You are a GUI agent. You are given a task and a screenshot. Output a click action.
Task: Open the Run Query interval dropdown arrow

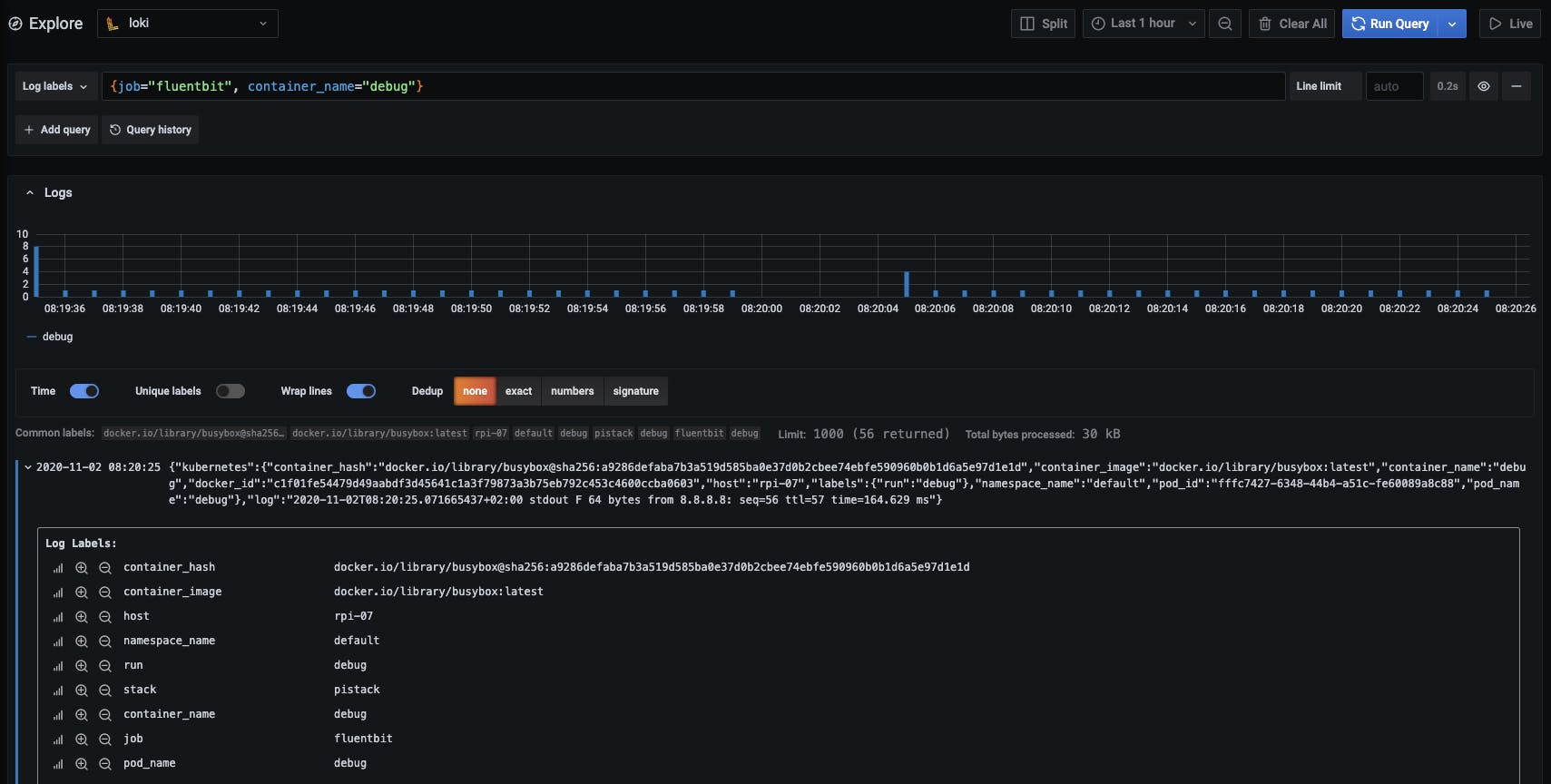click(x=1452, y=24)
